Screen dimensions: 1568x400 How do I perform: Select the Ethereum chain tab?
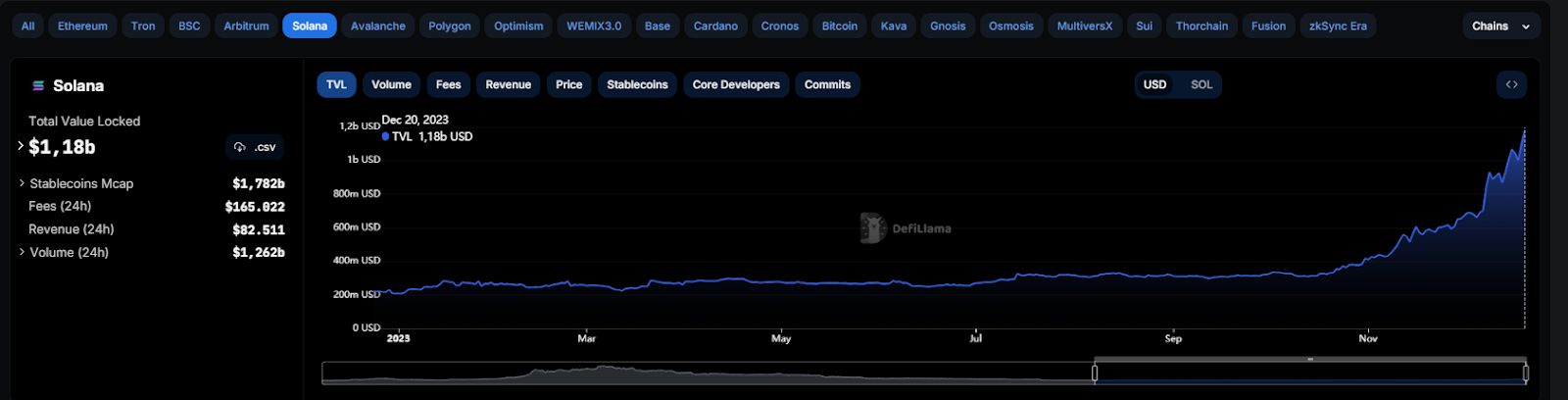pyautogui.click(x=82, y=26)
